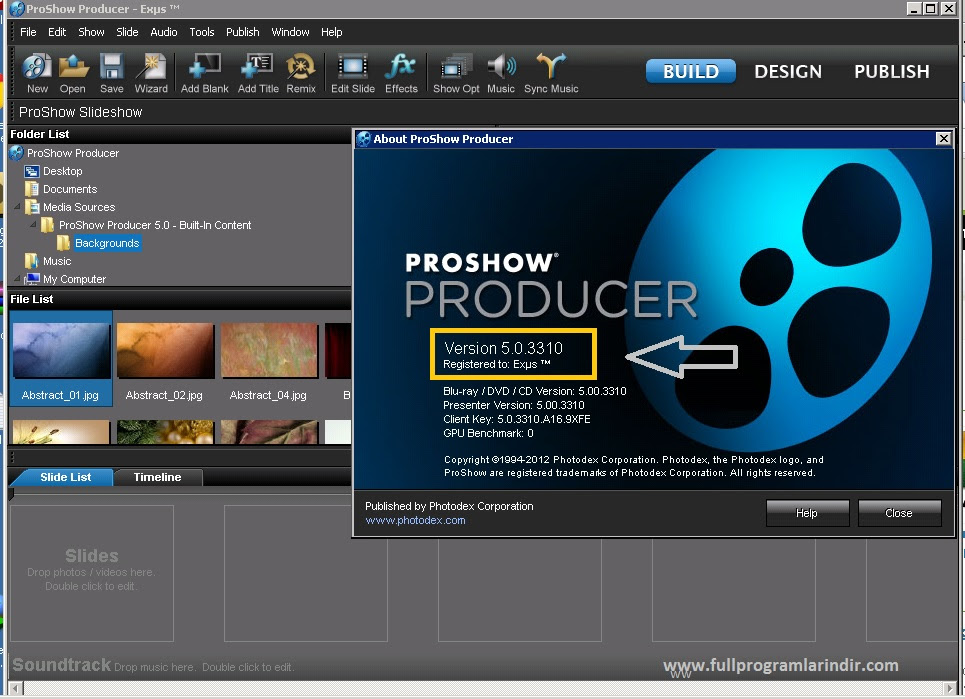The height and width of the screenshot is (699, 965).
Task: Open Edit Slide options
Action: pyautogui.click(x=353, y=69)
